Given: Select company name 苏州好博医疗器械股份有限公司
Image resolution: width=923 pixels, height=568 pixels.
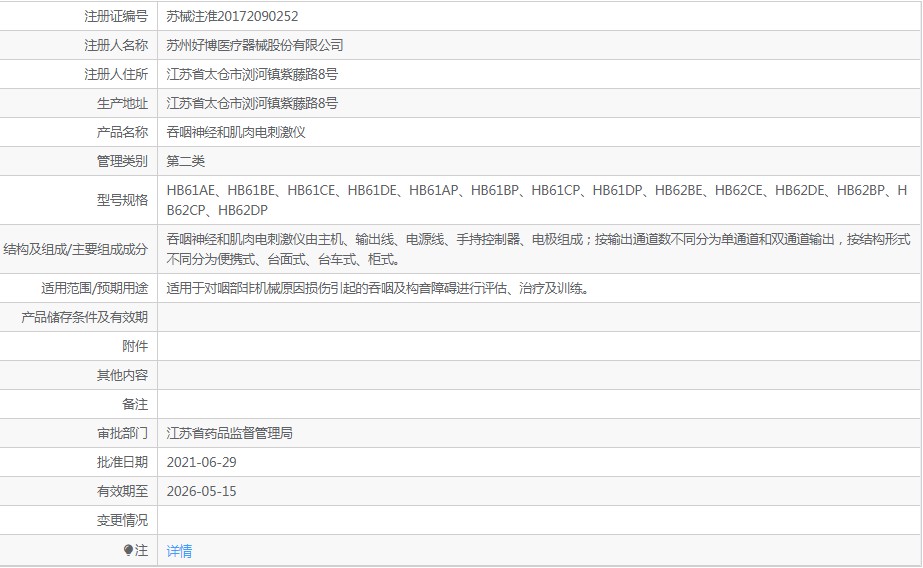Looking at the screenshot, I should [255, 45].
